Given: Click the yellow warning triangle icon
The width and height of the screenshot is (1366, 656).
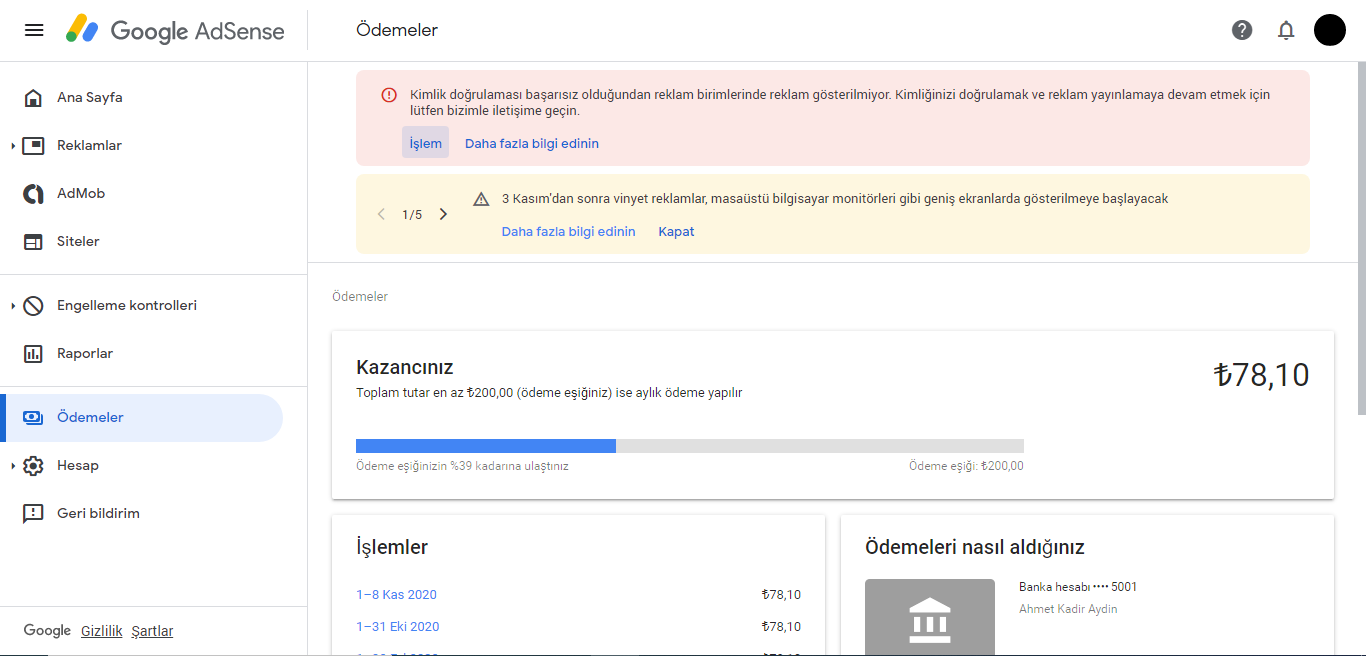Looking at the screenshot, I should click(x=481, y=199).
